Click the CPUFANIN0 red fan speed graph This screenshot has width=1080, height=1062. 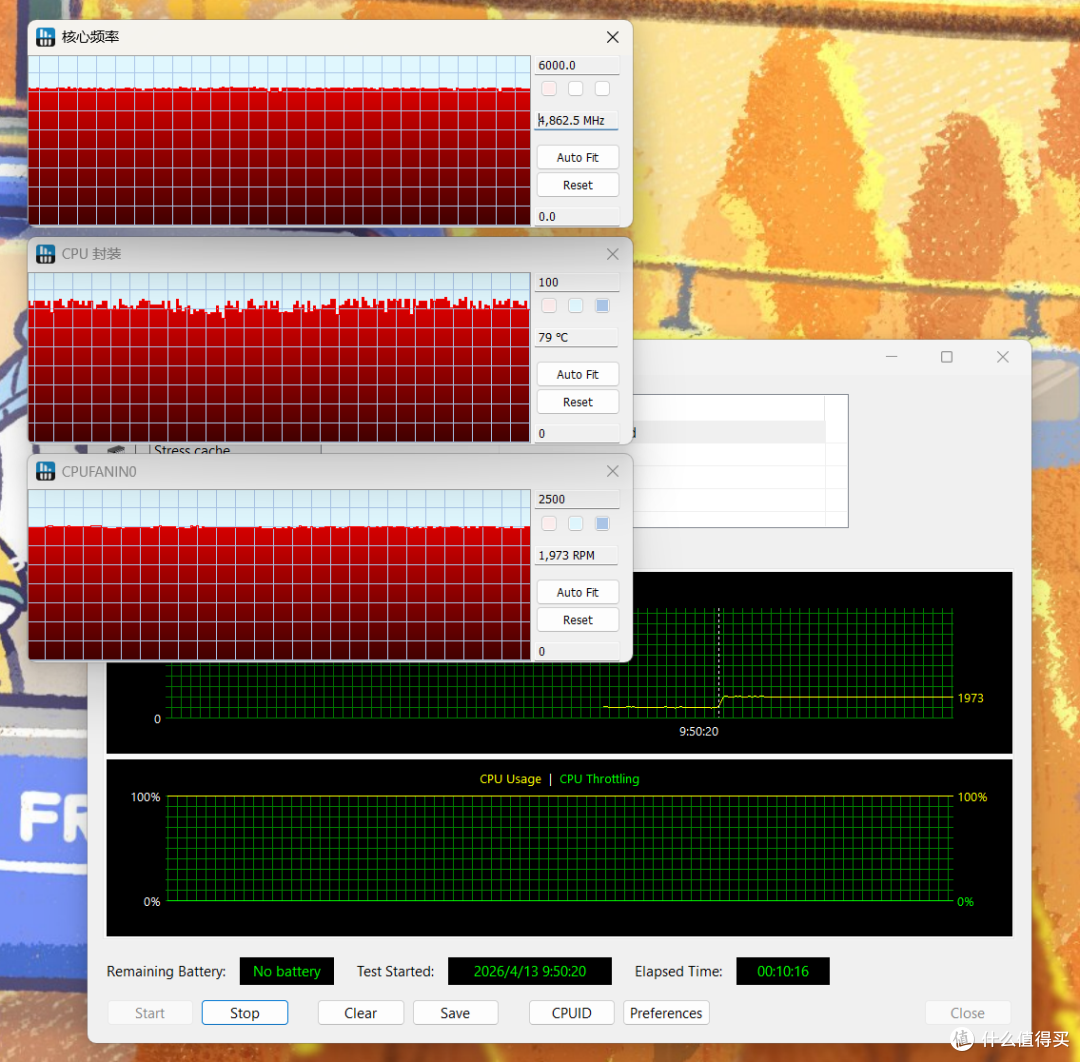279,575
